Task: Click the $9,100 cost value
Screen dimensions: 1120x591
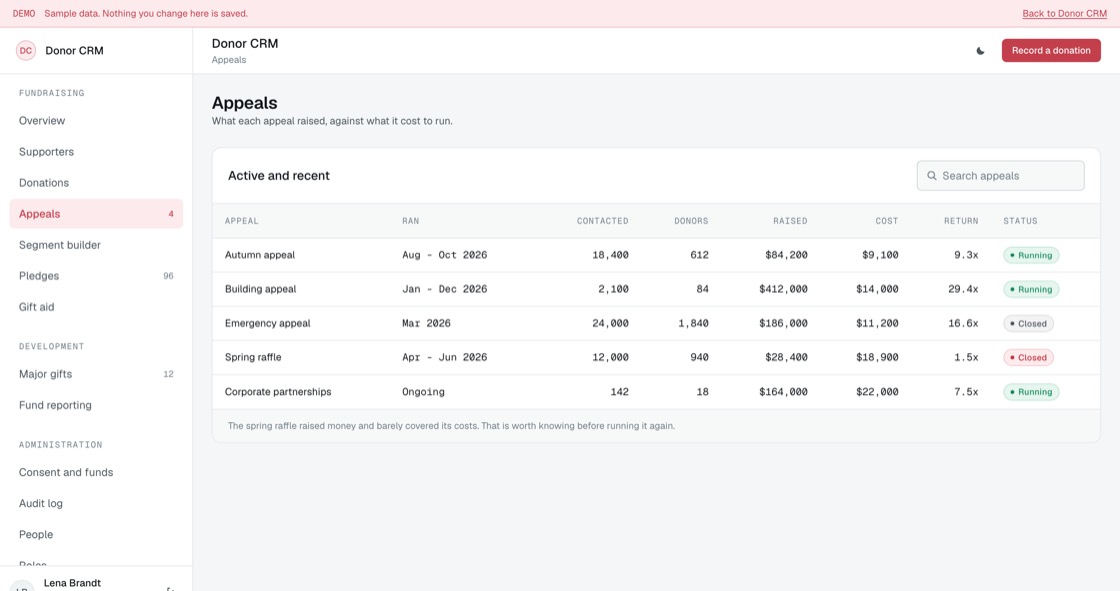Action: coord(880,255)
